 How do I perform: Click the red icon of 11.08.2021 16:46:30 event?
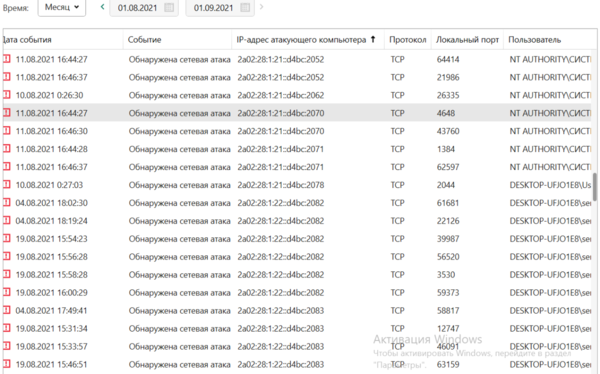7,131
